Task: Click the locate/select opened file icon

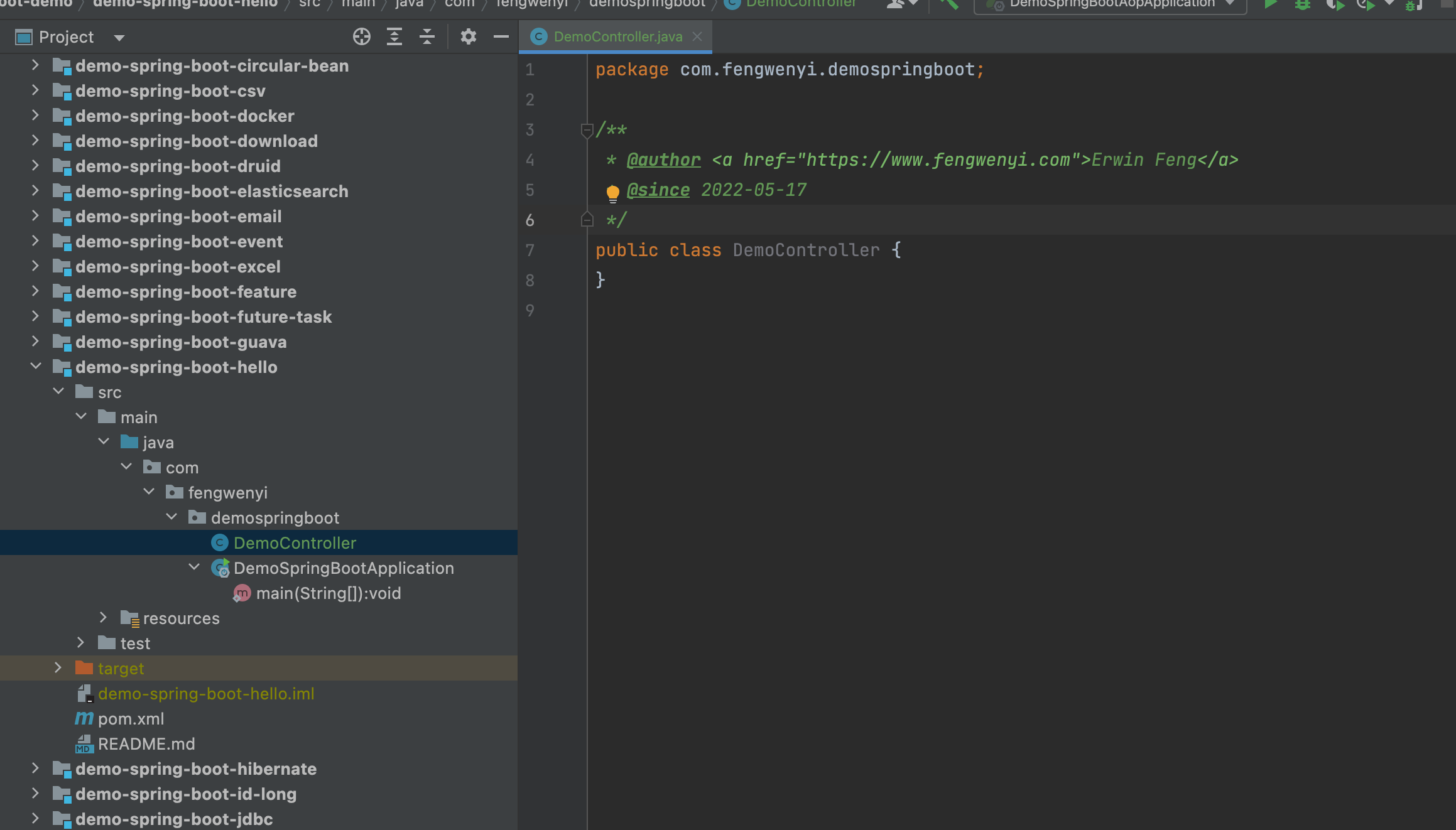Action: point(361,37)
